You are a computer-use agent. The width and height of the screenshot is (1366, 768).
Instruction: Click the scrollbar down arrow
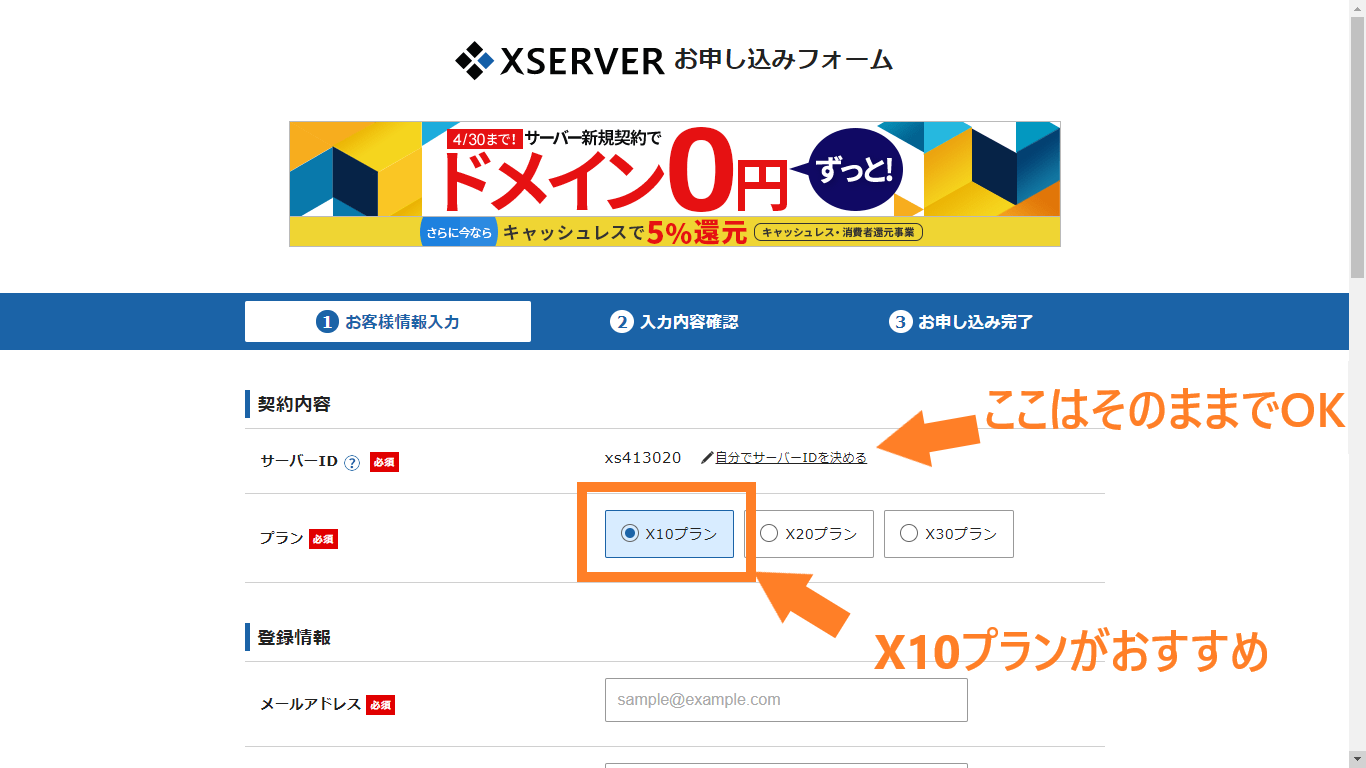click(x=1357, y=760)
